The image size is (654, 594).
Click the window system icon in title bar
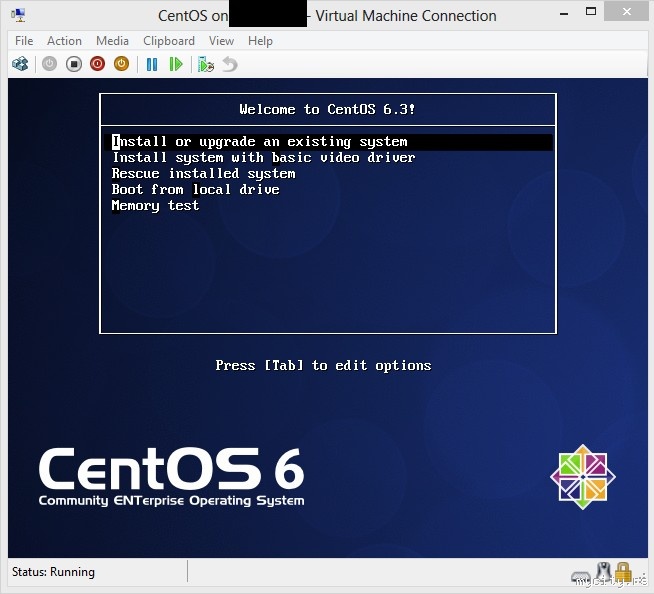(18, 15)
